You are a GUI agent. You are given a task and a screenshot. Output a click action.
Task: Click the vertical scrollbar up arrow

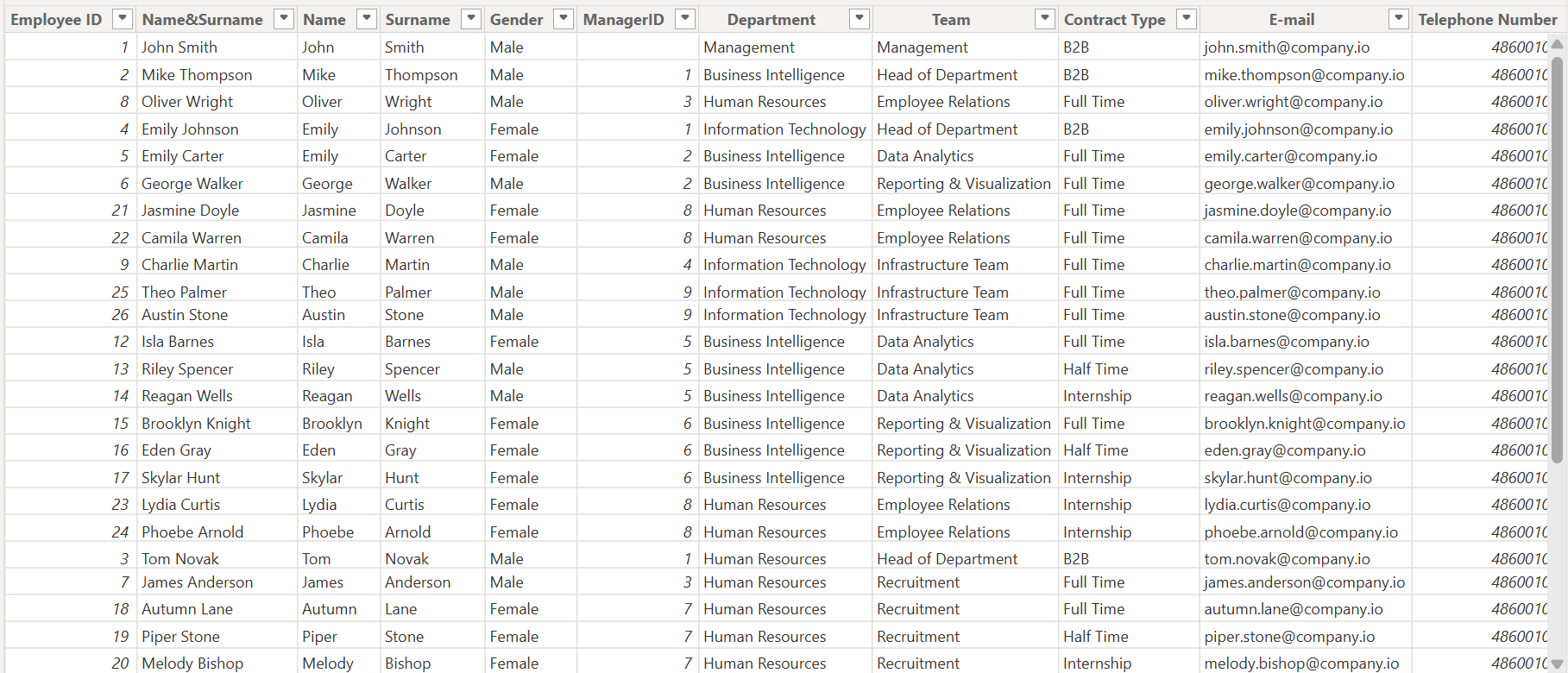[x=1558, y=44]
